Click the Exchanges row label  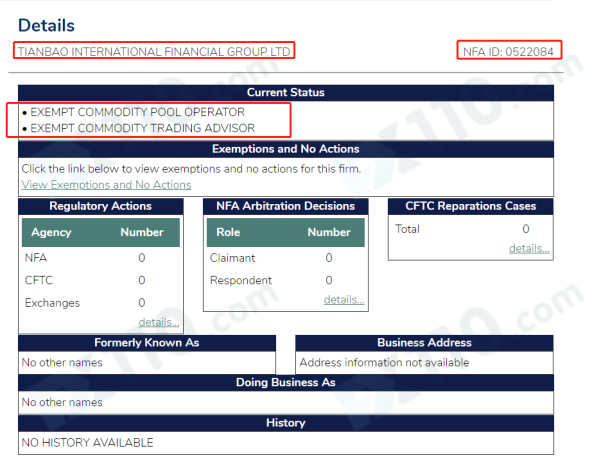click(x=52, y=303)
